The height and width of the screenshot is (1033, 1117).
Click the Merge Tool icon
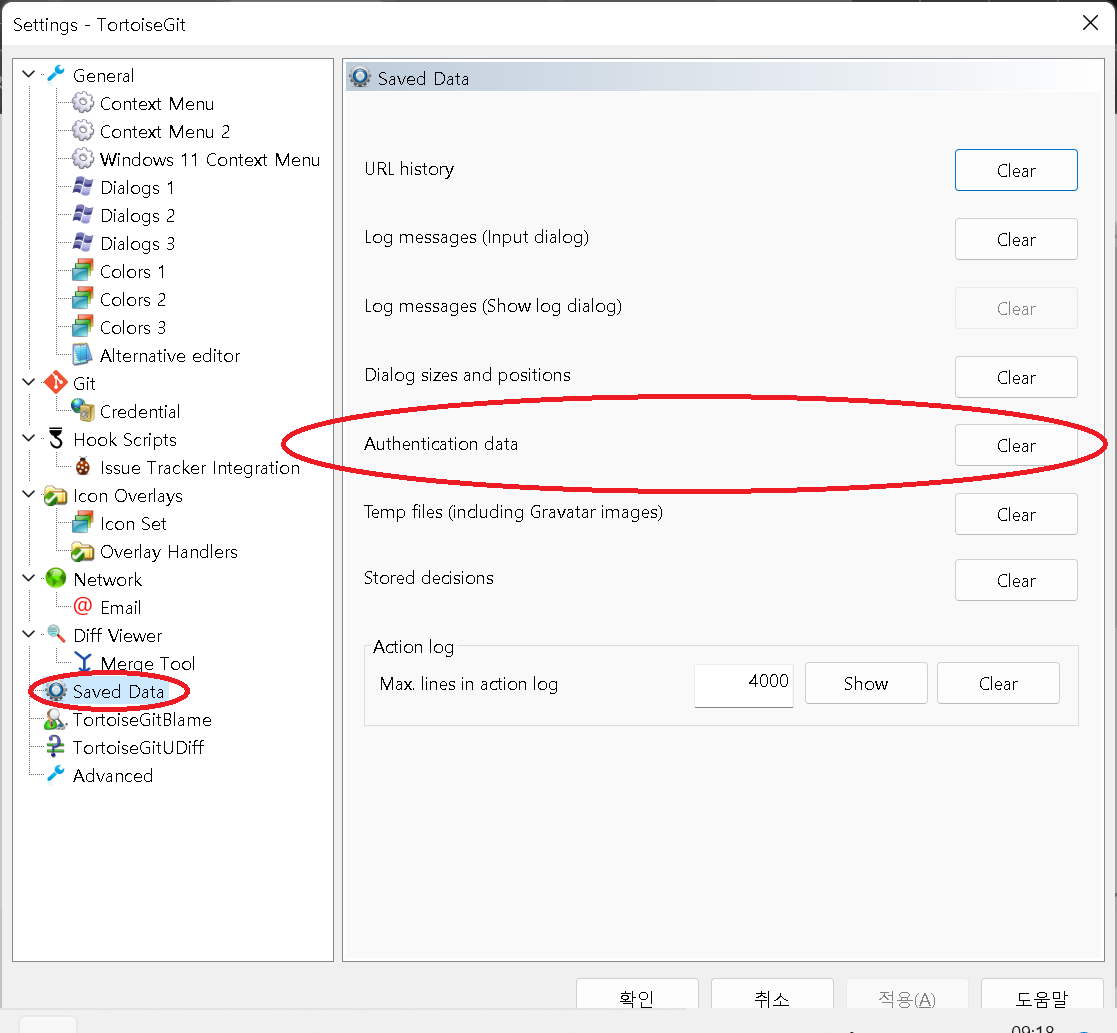tap(83, 663)
